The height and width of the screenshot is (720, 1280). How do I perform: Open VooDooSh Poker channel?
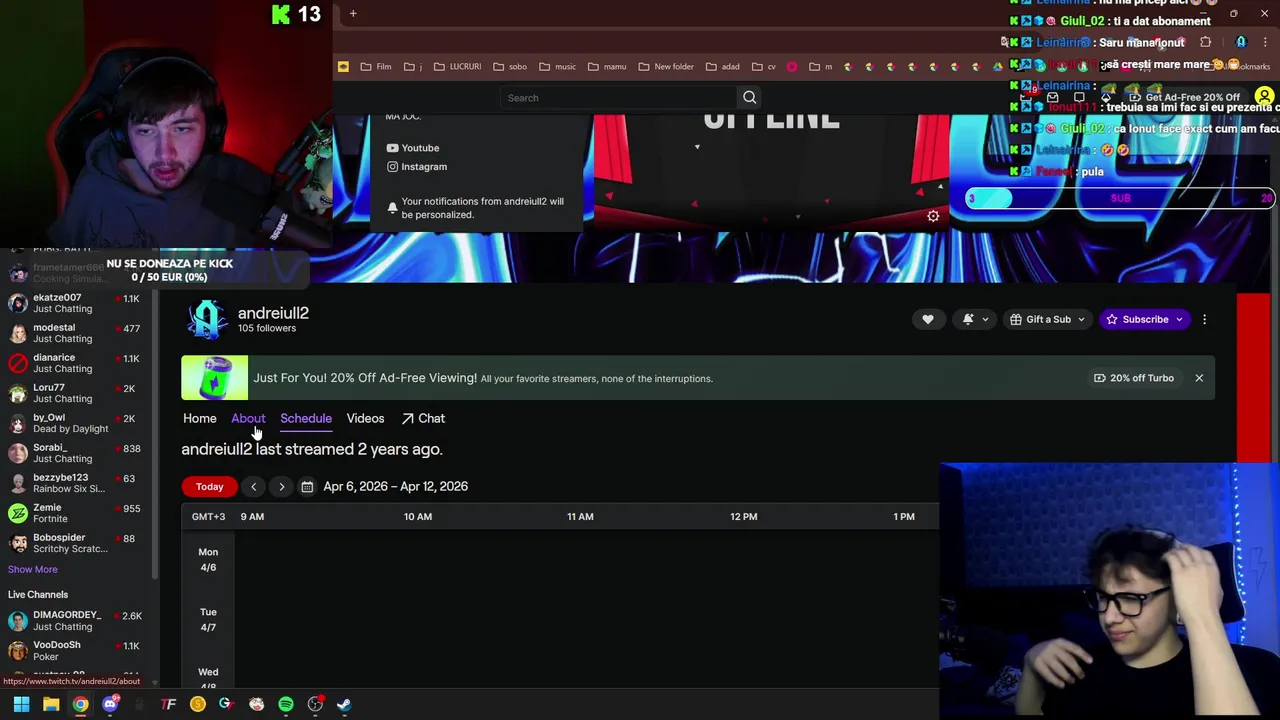pyautogui.click(x=75, y=650)
